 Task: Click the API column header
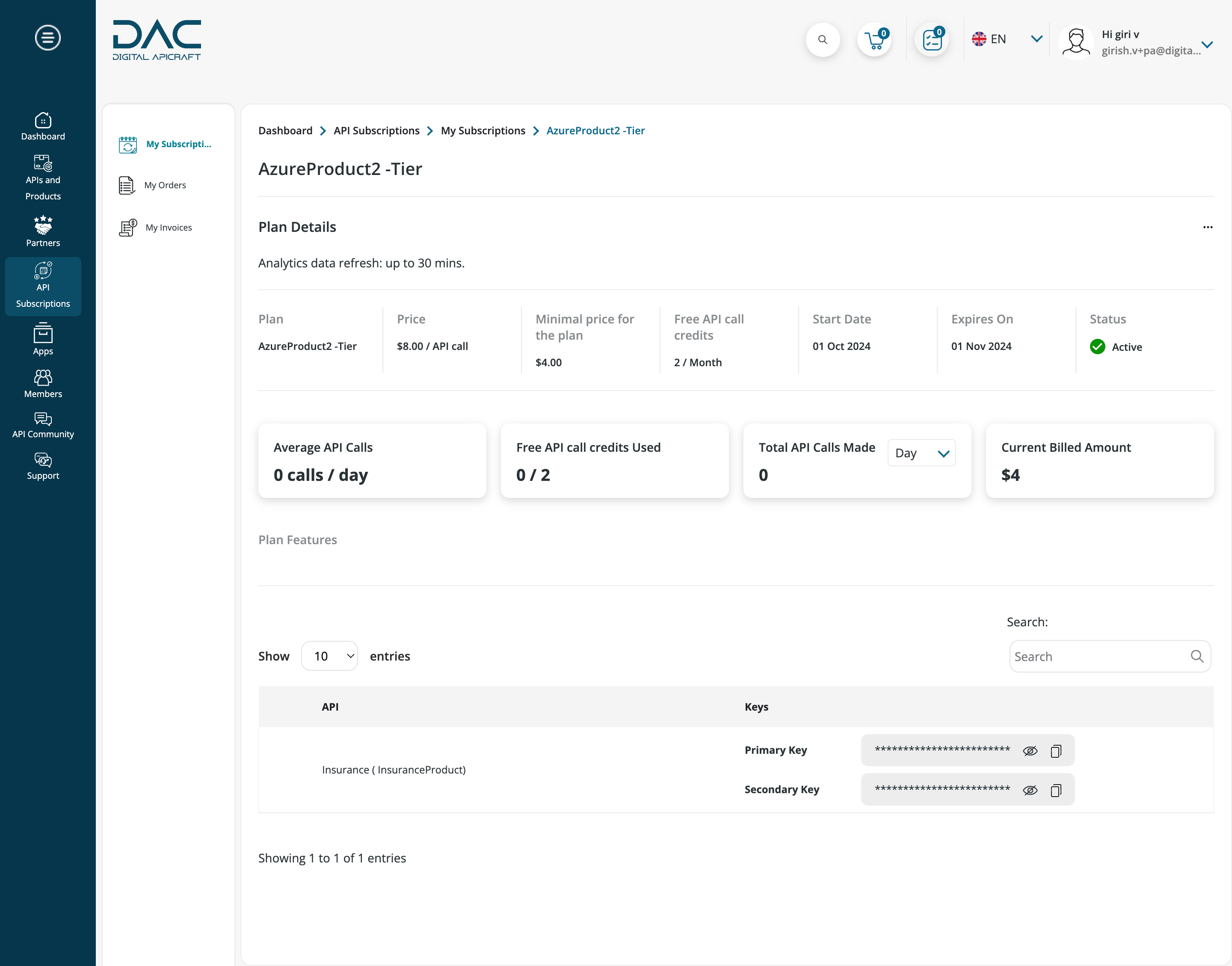[x=330, y=707]
